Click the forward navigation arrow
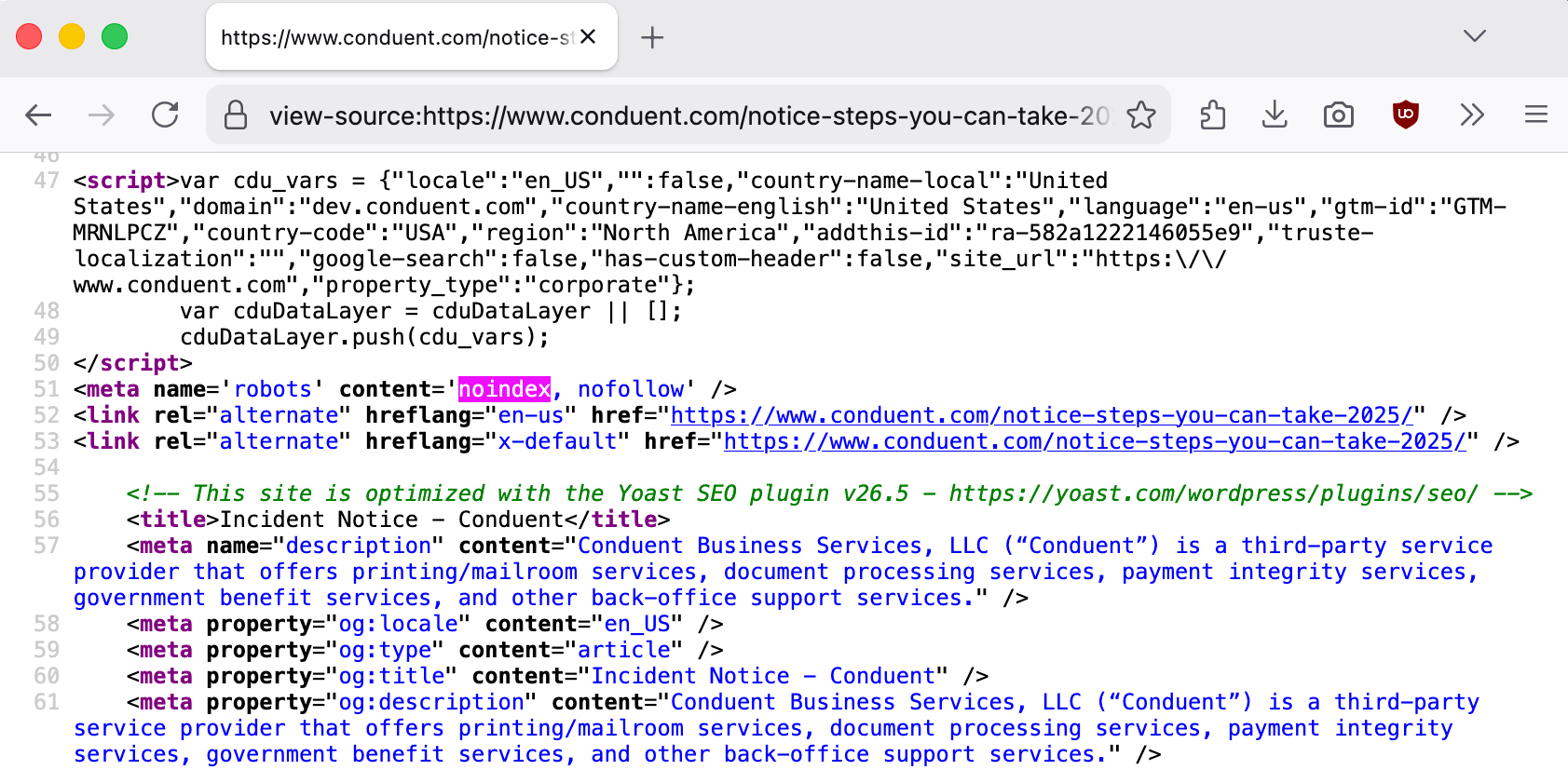This screenshot has width=1568, height=770. click(102, 115)
